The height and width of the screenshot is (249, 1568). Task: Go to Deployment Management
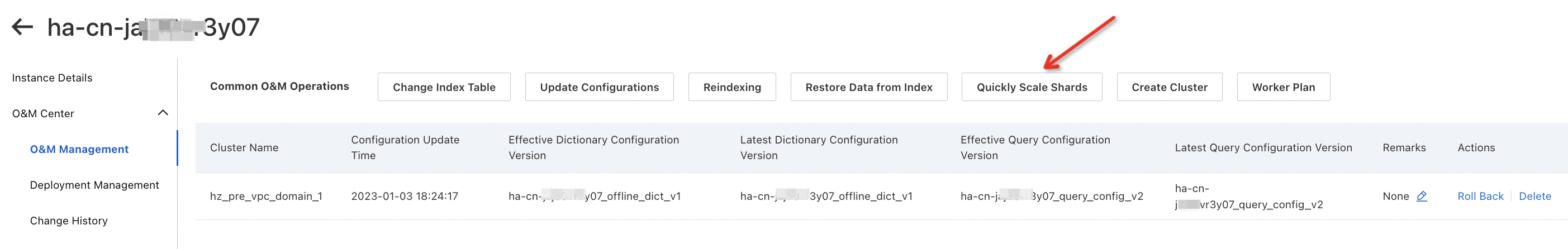94,185
